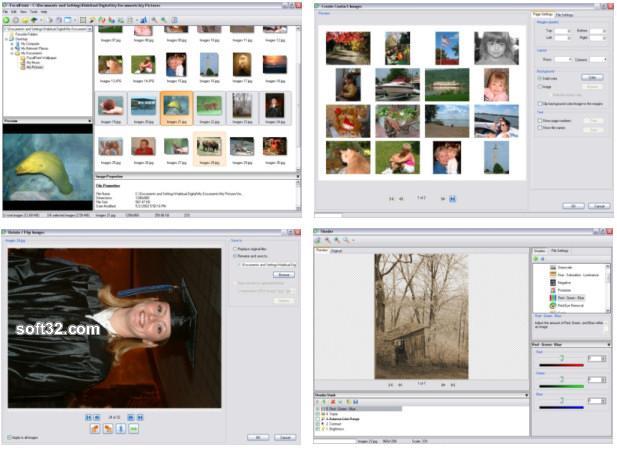
Task: Open the Tools menu in browser window
Action: click(34, 12)
